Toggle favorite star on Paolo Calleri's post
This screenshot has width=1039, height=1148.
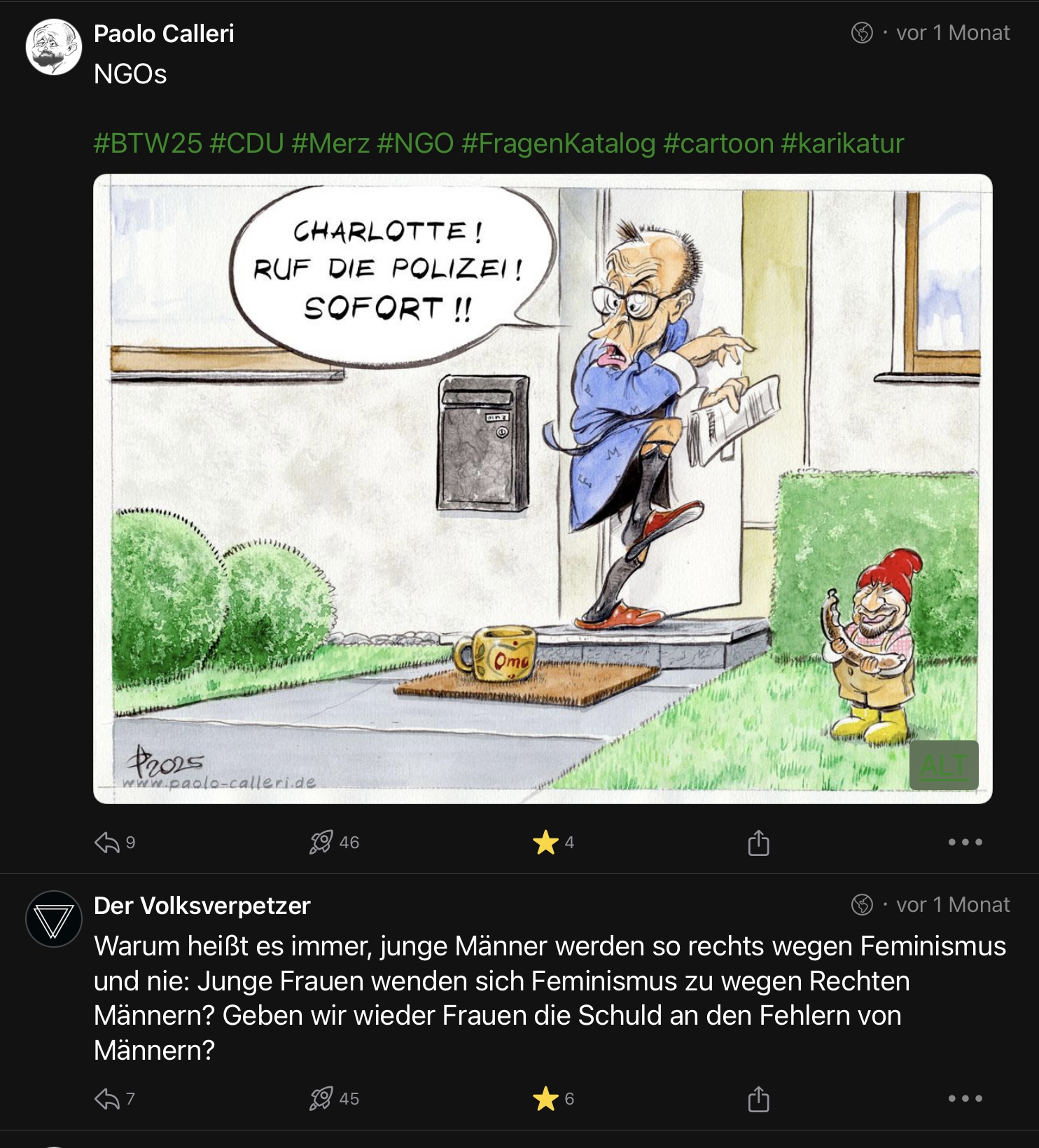pos(545,842)
